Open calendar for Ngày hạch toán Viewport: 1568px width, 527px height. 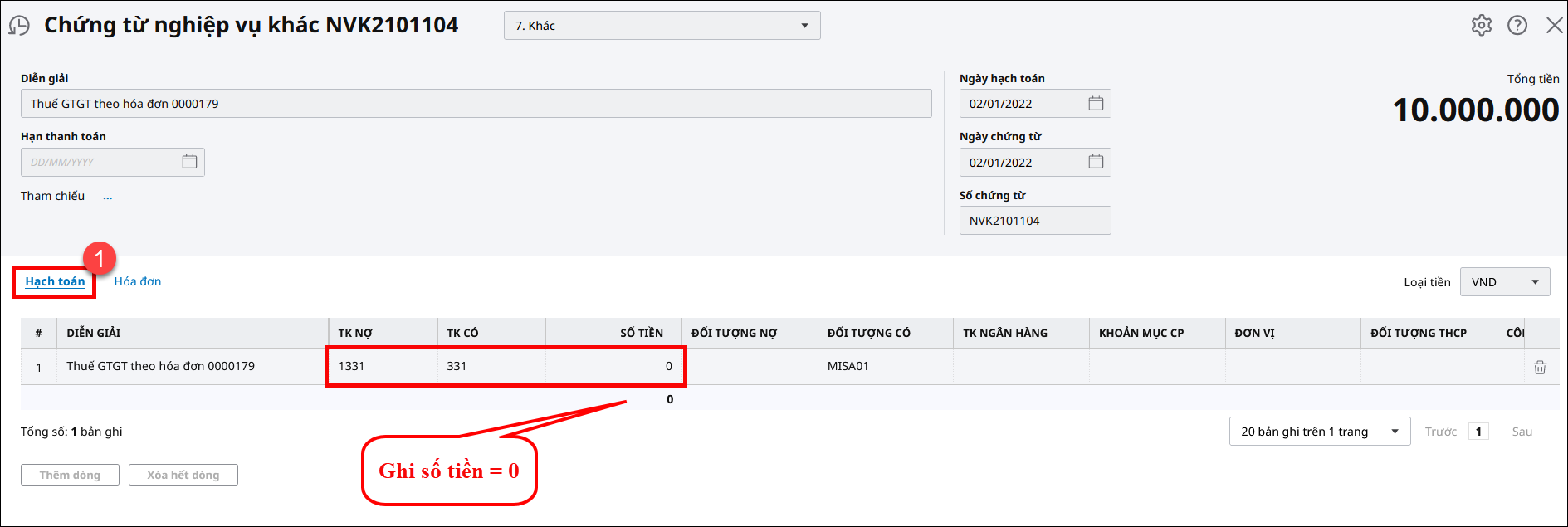point(1096,104)
